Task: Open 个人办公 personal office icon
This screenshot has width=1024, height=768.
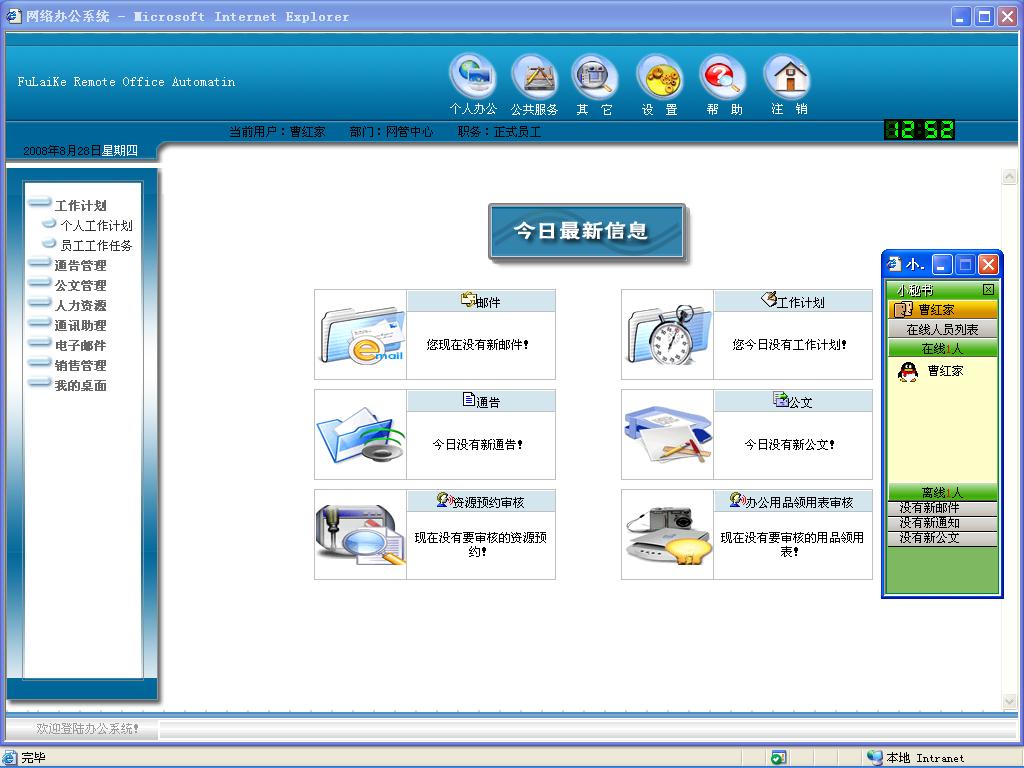Action: point(472,78)
